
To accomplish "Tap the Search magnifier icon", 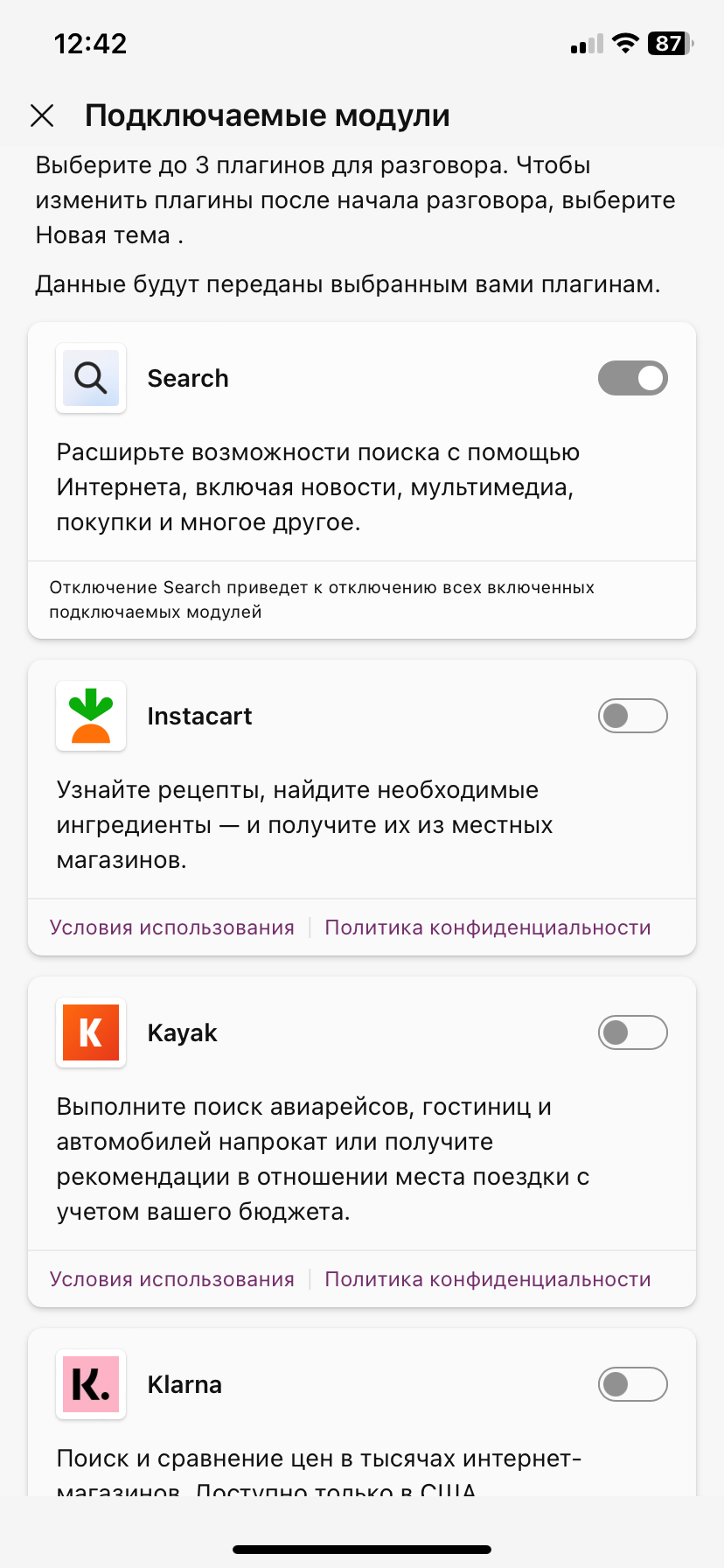I will pyautogui.click(x=91, y=378).
